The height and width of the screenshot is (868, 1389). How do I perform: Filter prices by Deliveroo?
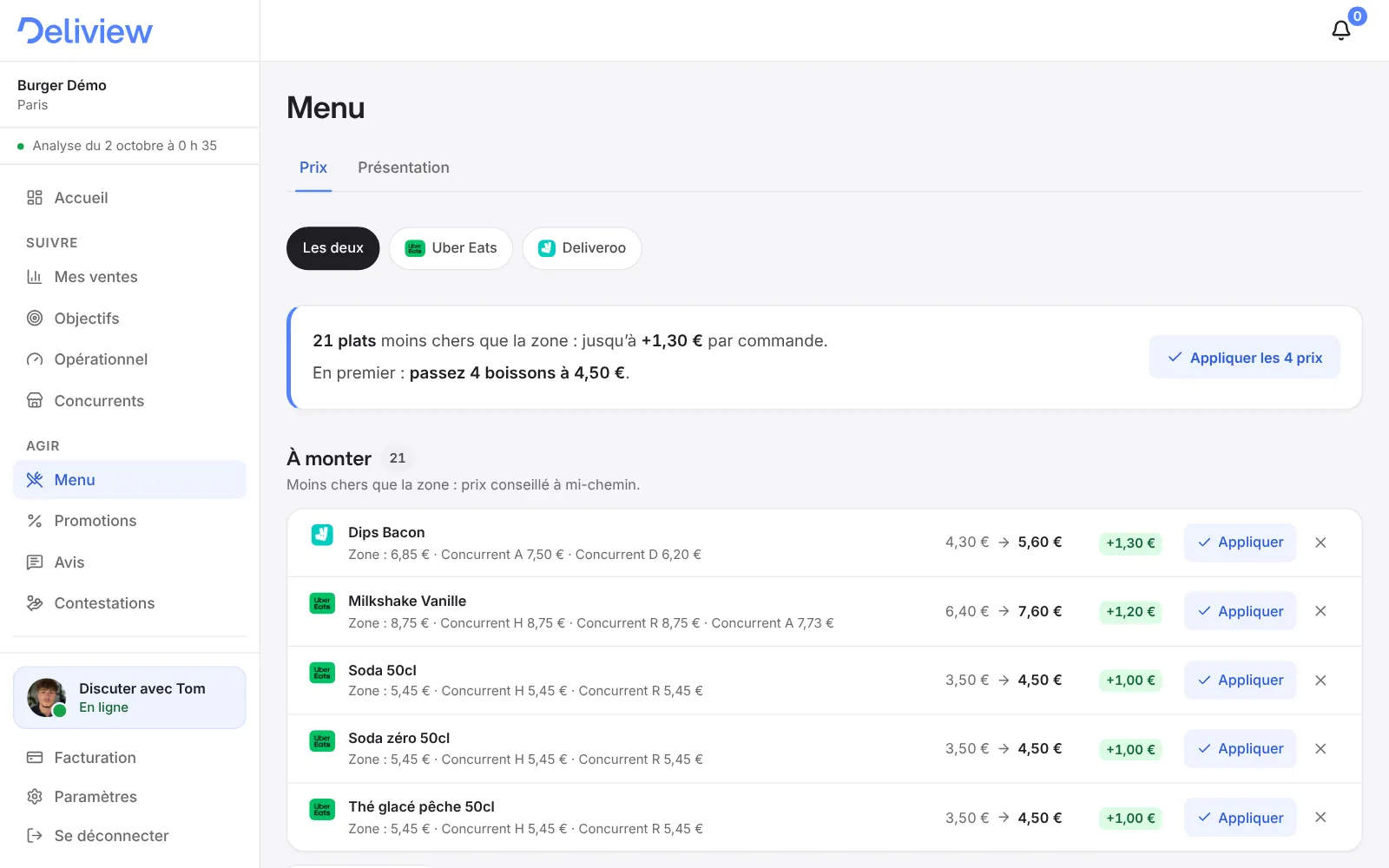(582, 248)
